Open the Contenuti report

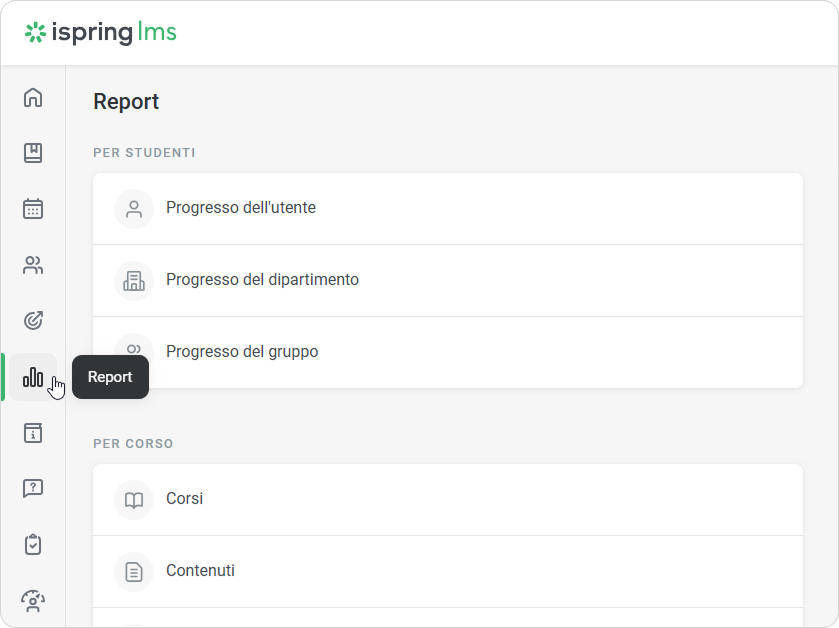(200, 571)
